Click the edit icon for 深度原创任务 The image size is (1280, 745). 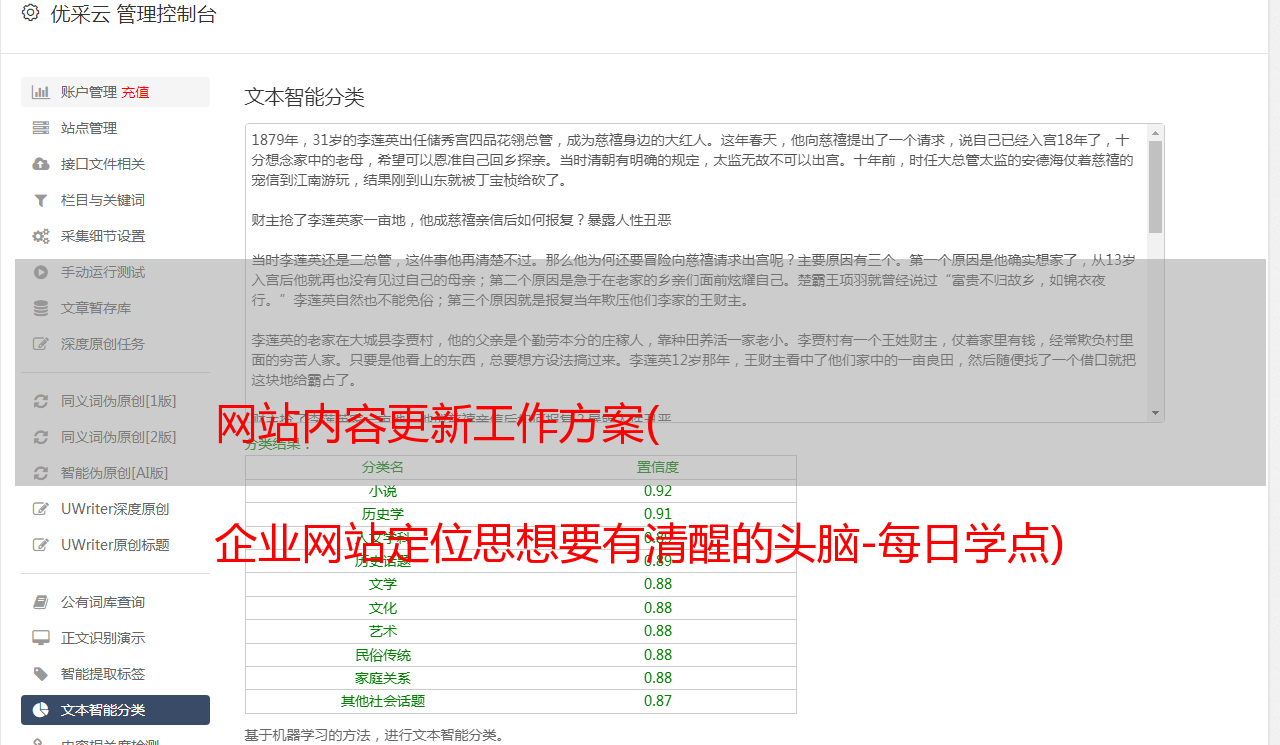(x=41, y=344)
